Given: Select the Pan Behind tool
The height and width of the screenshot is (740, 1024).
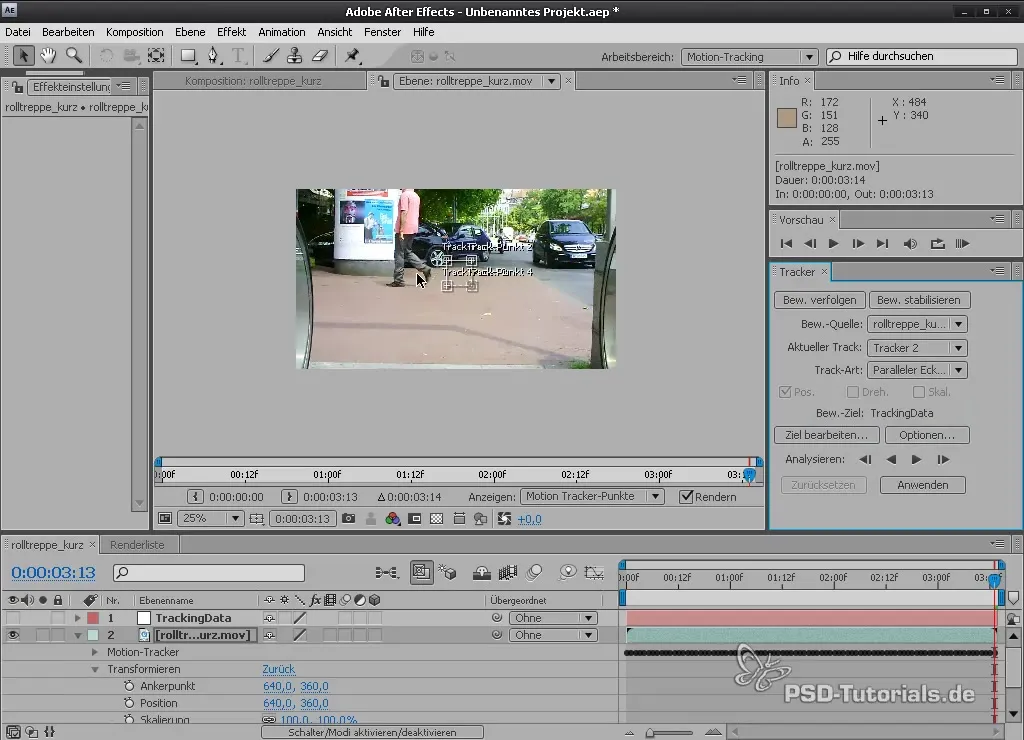Looking at the screenshot, I should coord(156,56).
